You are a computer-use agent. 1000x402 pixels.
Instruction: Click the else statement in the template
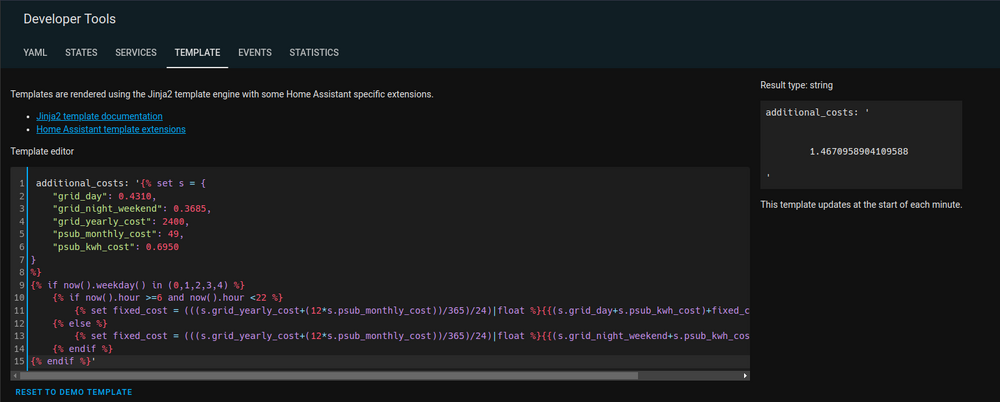click(x=76, y=323)
